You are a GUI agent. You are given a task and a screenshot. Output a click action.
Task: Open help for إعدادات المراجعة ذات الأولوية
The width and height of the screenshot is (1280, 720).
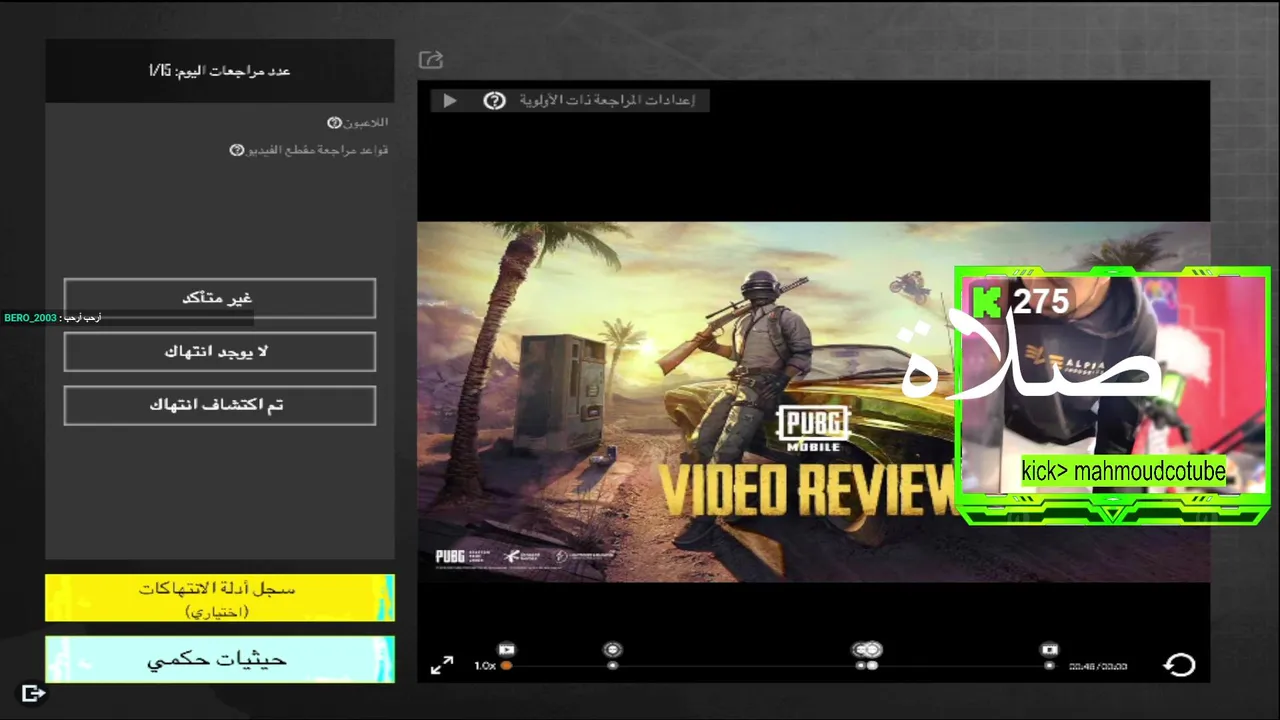point(494,100)
